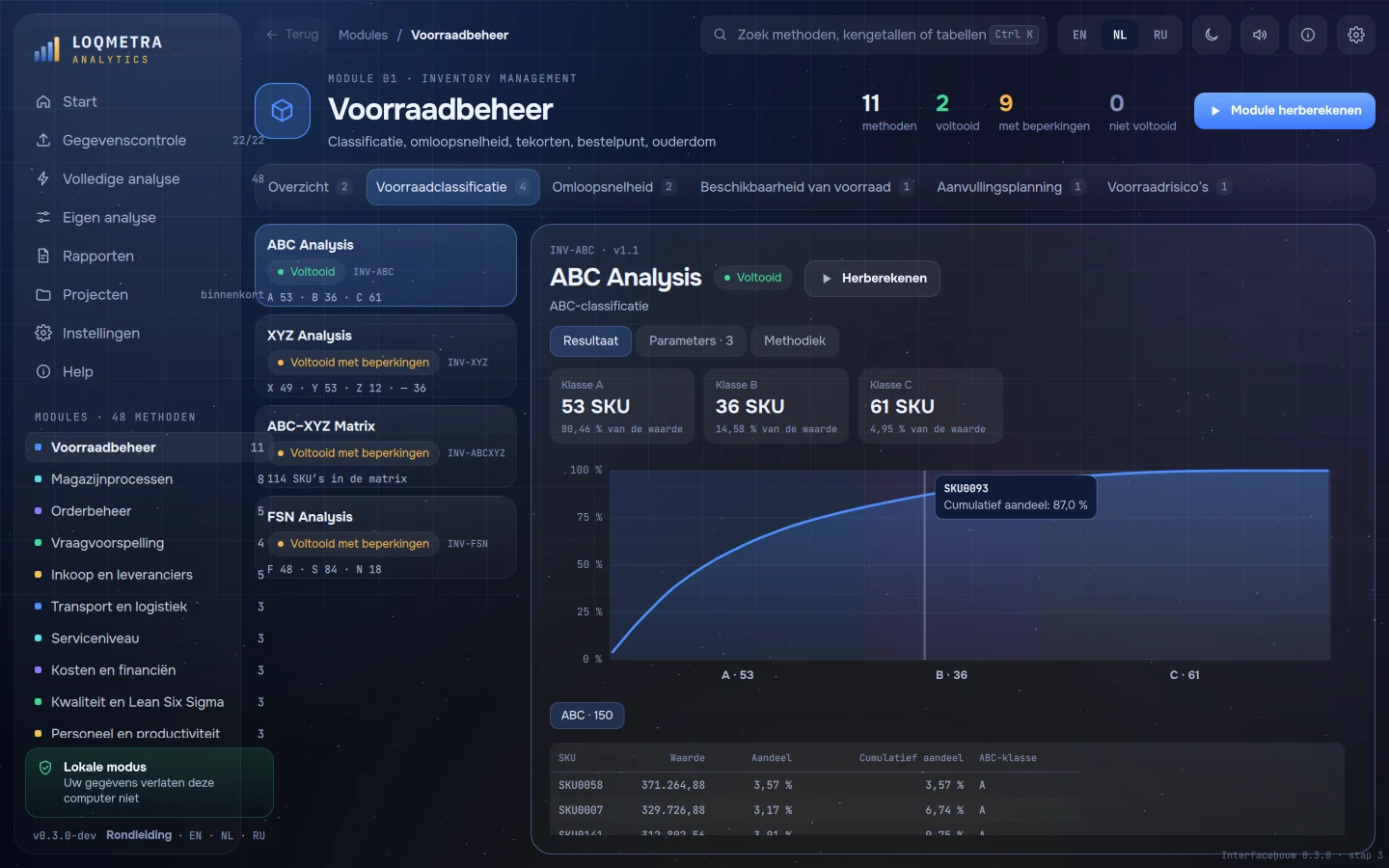Switch language to EN
Screen dimensions: 1389x868
[x=1079, y=35]
